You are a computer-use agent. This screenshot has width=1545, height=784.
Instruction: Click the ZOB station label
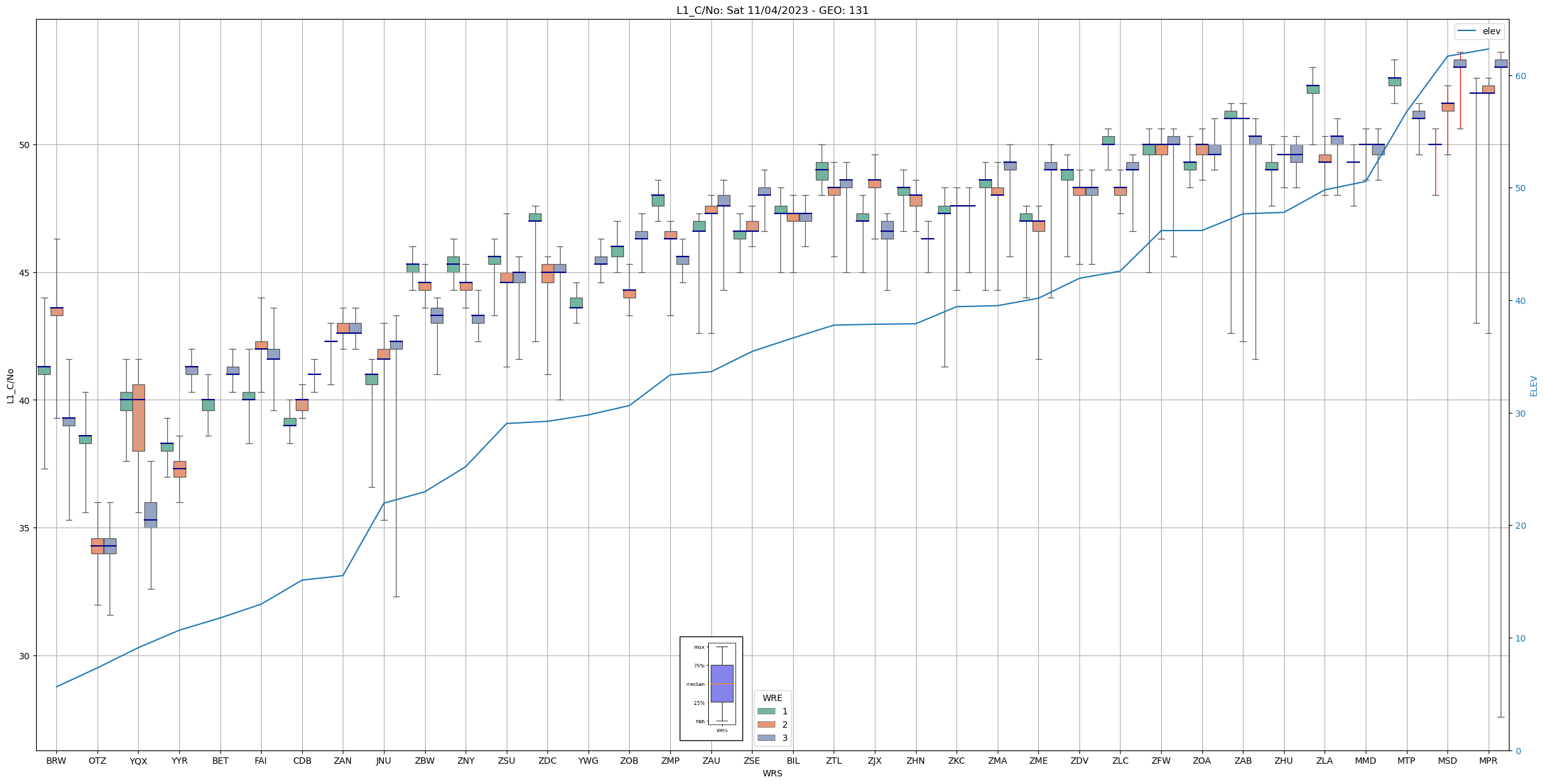(x=629, y=761)
